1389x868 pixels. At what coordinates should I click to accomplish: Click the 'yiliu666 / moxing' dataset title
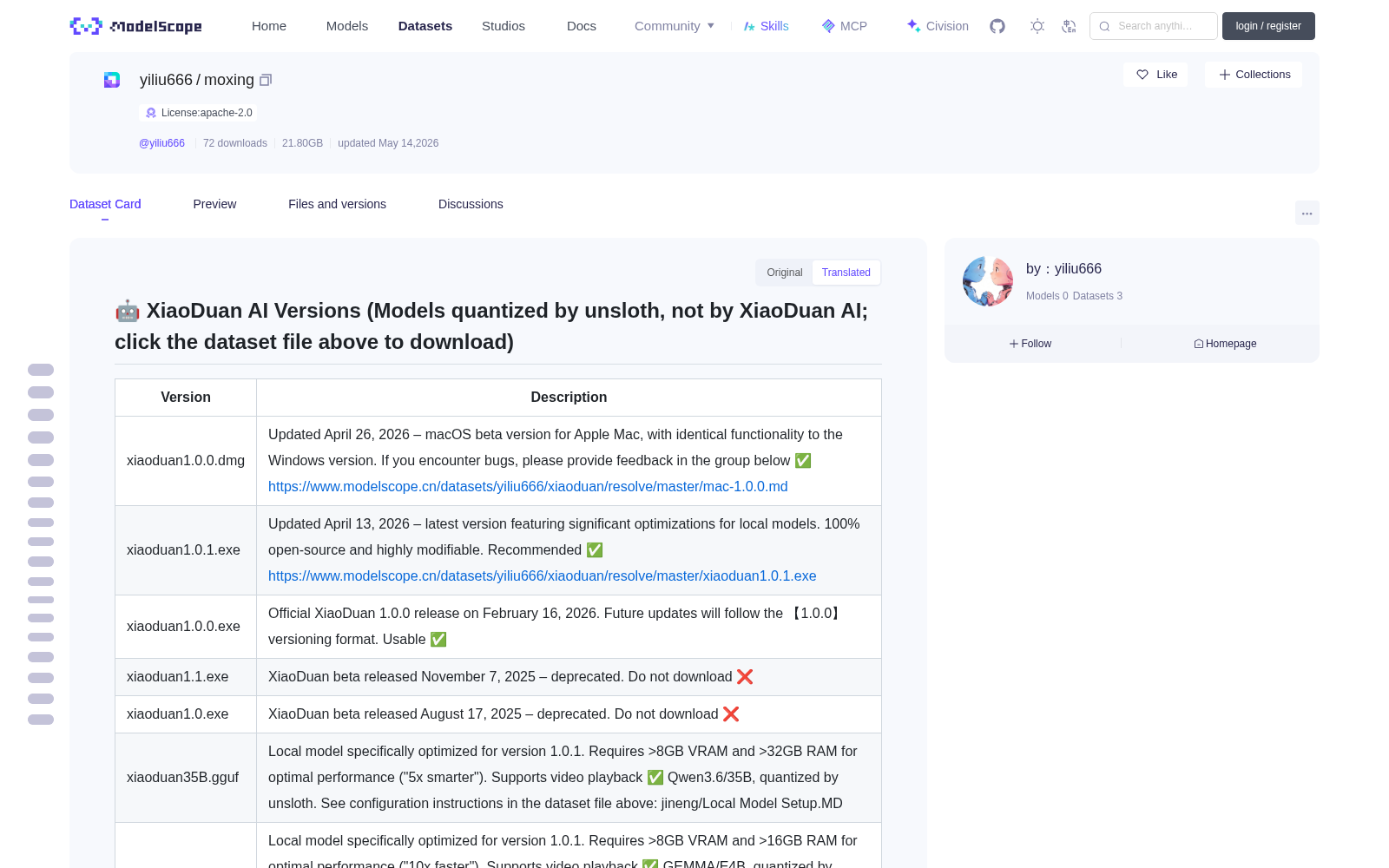[x=197, y=80]
